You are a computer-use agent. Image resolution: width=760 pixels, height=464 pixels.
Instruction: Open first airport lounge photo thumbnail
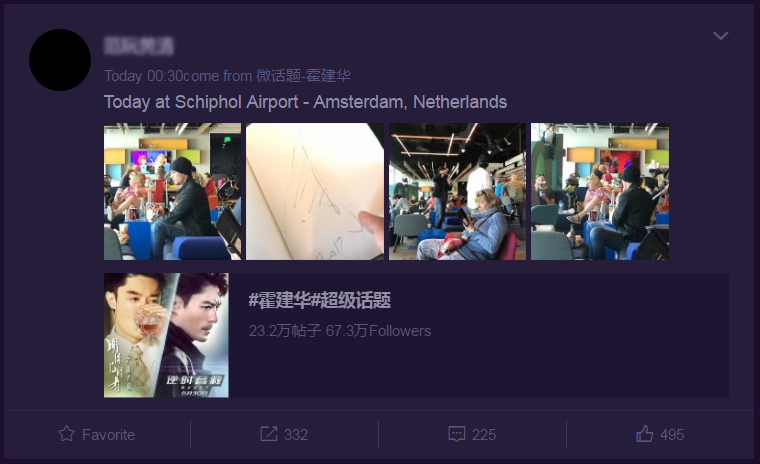[x=172, y=192]
